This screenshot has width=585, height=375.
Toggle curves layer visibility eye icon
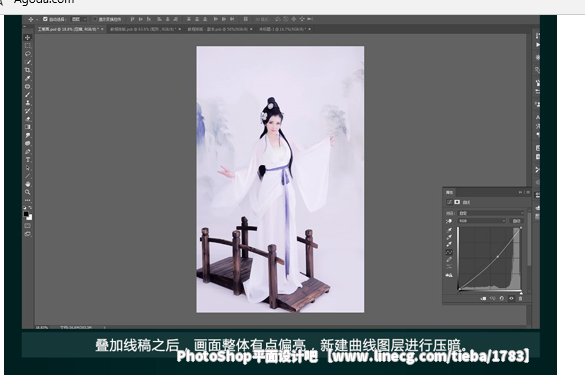pyautogui.click(x=511, y=298)
